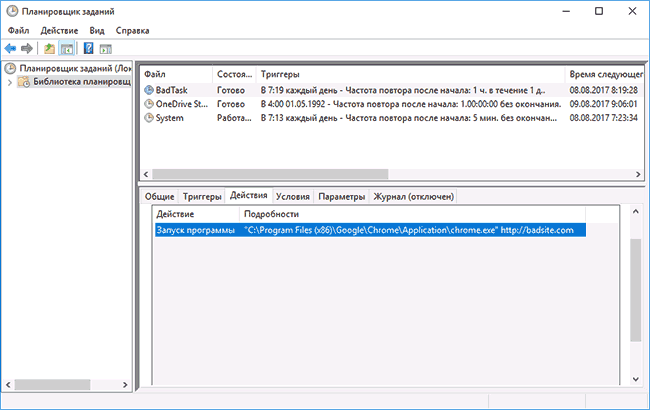650x410 pixels.
Task: Toggle the Show/Hide console tree icon
Action: click(x=66, y=48)
